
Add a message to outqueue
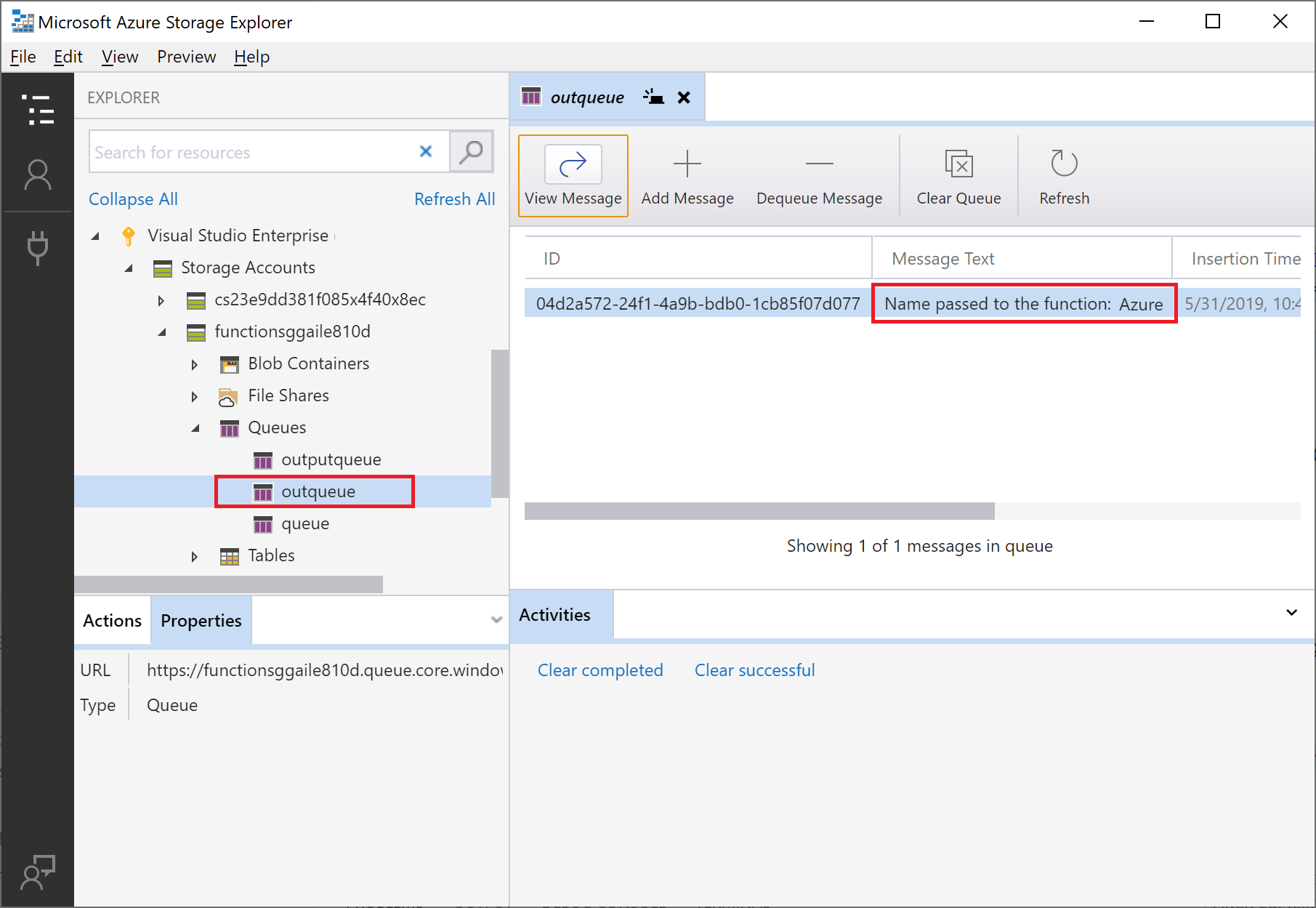pos(686,176)
